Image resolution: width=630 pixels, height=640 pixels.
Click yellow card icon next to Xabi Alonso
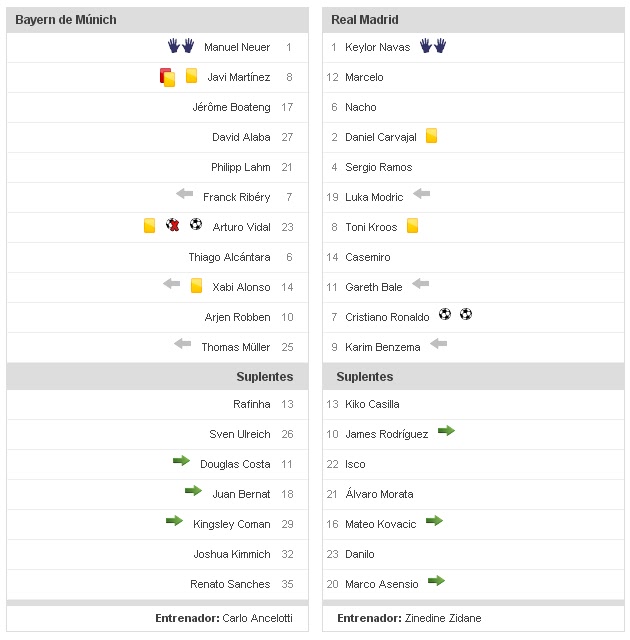pos(196,286)
